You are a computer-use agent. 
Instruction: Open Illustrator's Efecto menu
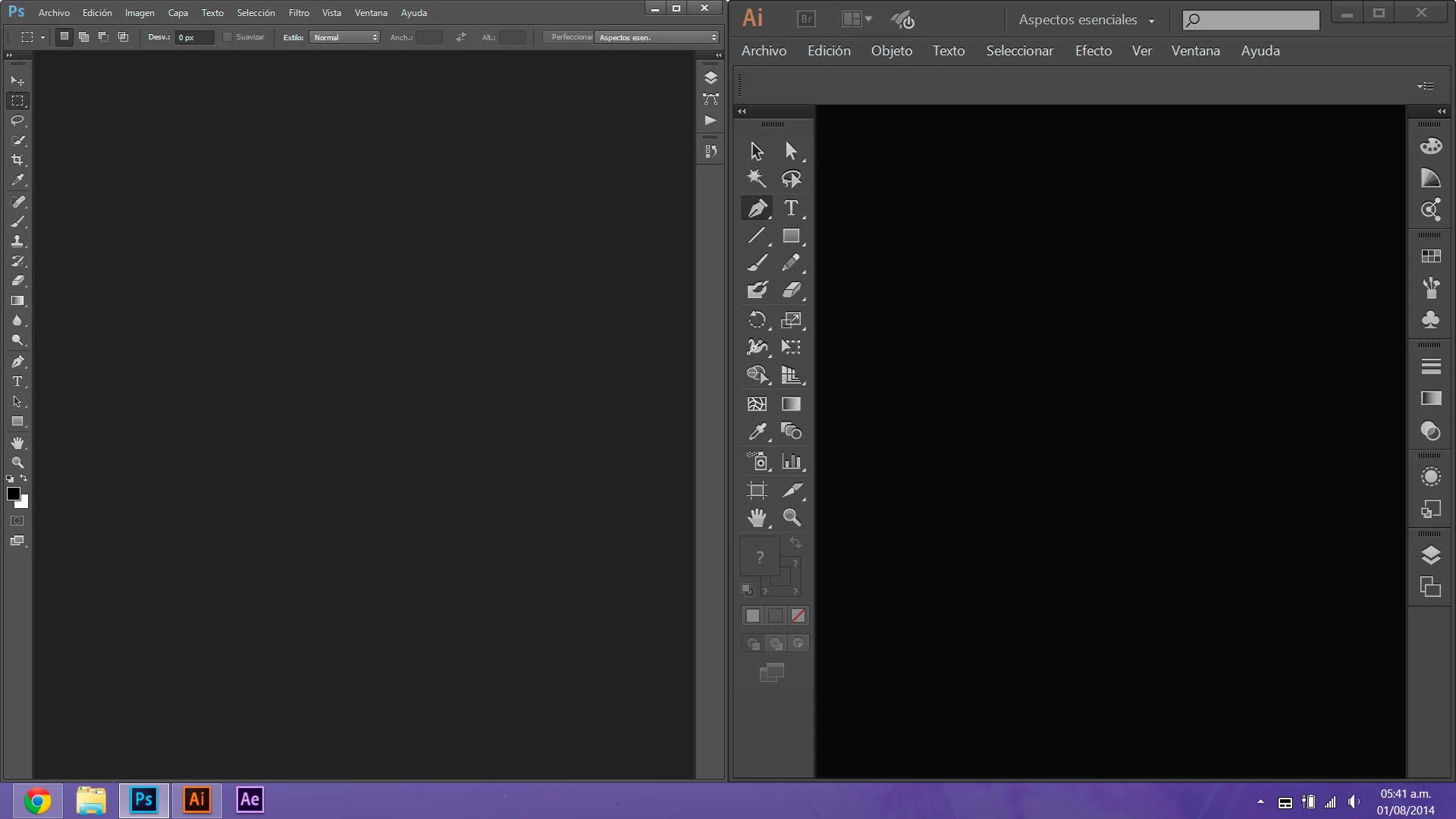click(1093, 51)
